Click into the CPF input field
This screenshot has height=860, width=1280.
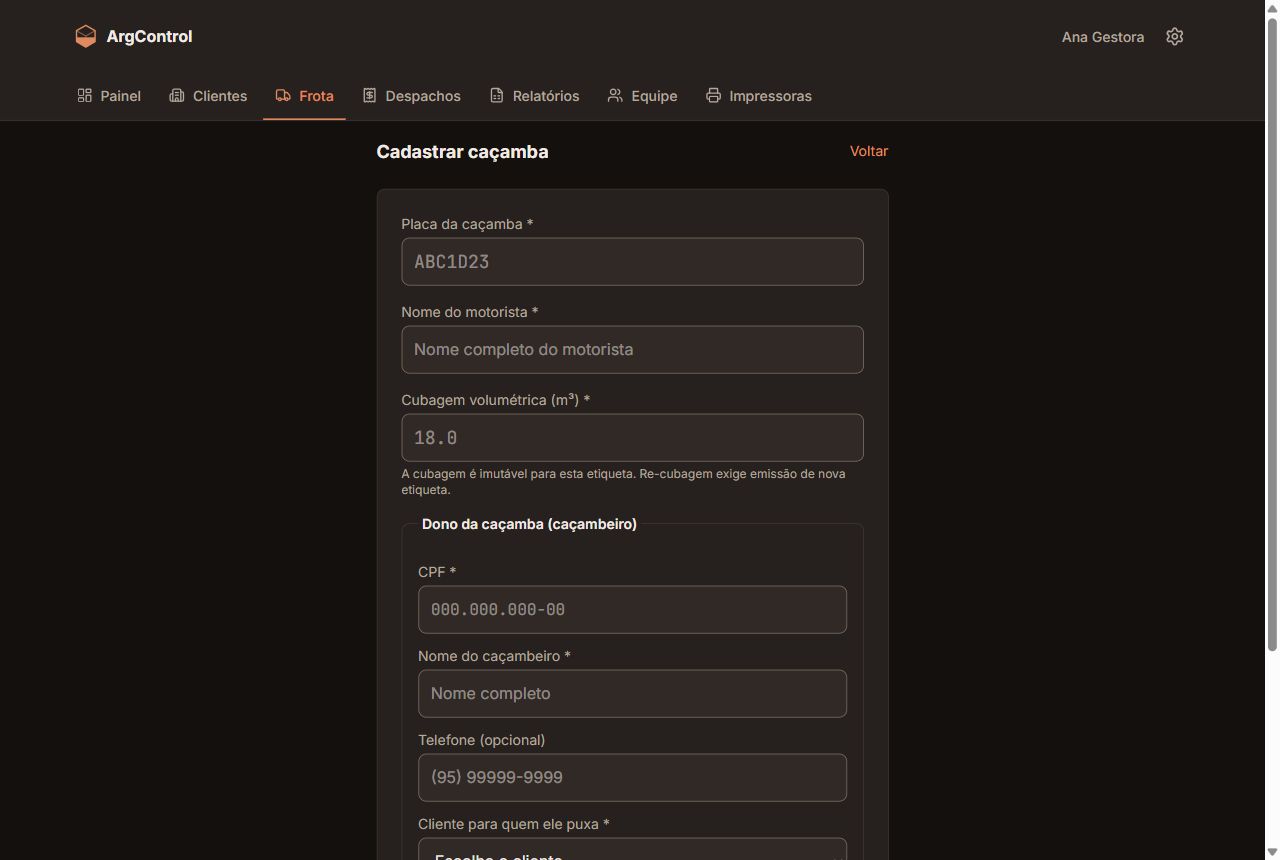pos(632,610)
